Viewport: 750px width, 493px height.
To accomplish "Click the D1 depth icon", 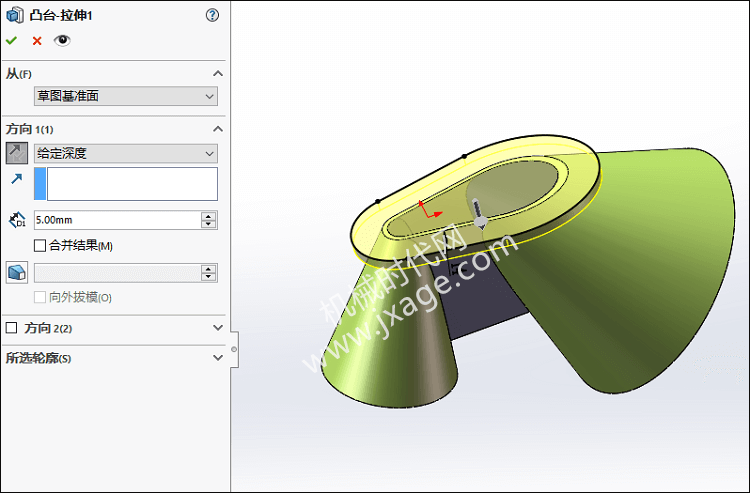I will (x=17, y=220).
